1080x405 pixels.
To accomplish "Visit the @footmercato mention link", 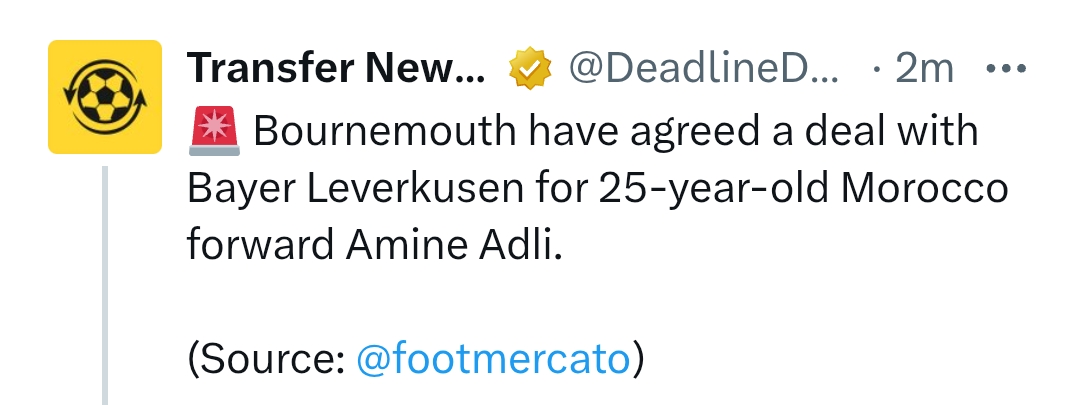I will pos(494,358).
